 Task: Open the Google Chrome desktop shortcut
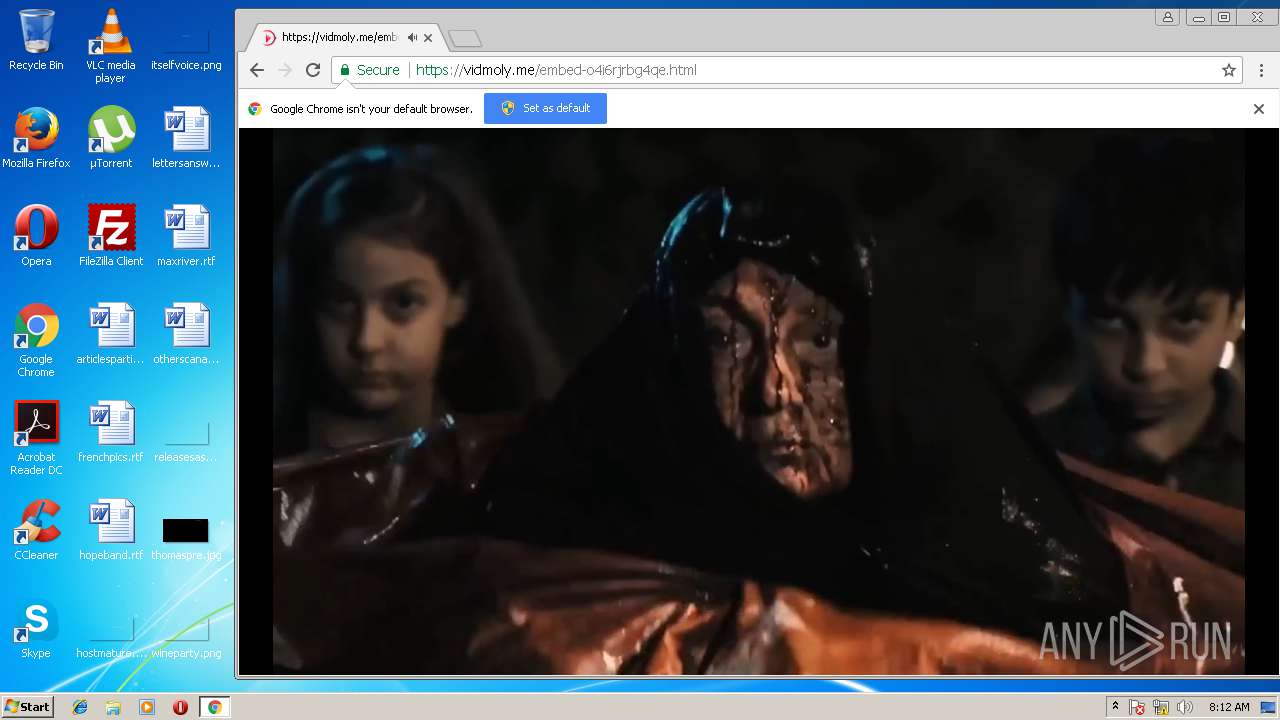36,340
